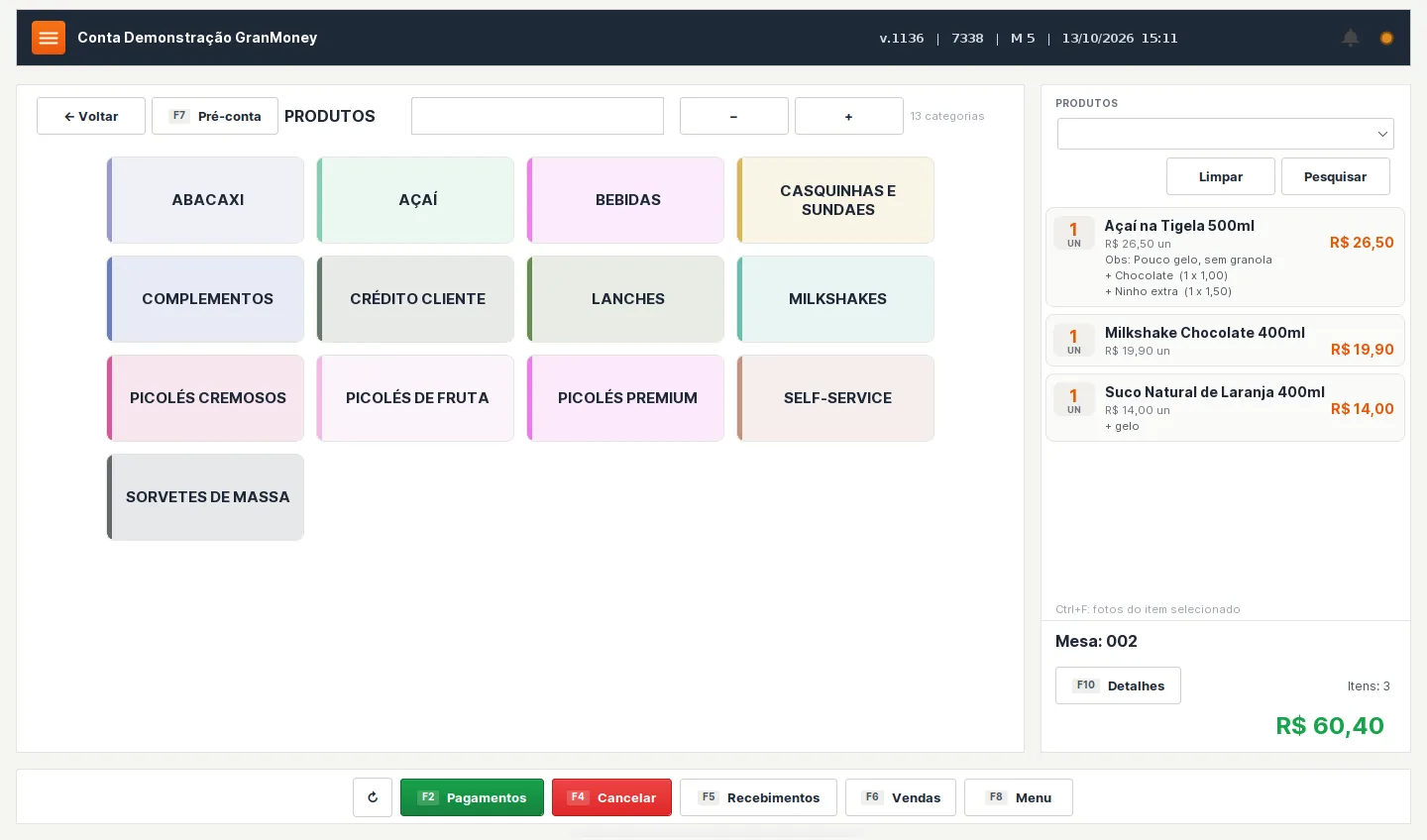
Task: Open Detalhes (F10)
Action: pyautogui.click(x=1118, y=685)
